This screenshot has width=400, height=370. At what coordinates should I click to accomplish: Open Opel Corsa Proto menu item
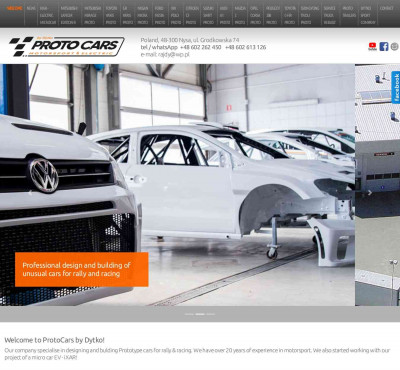[x=255, y=15]
